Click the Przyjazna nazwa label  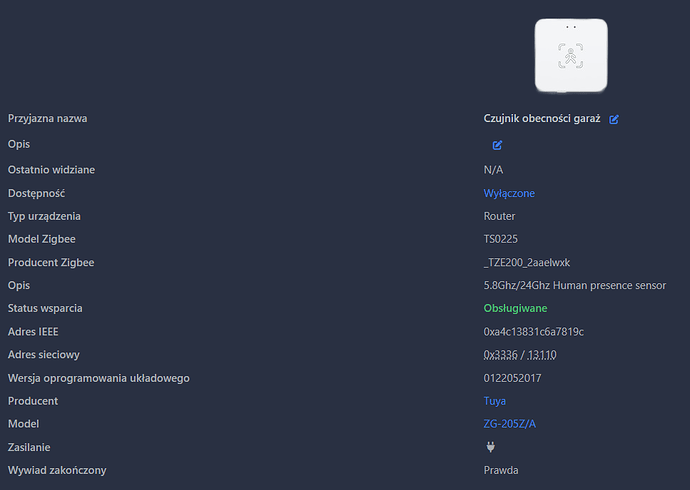(48, 119)
